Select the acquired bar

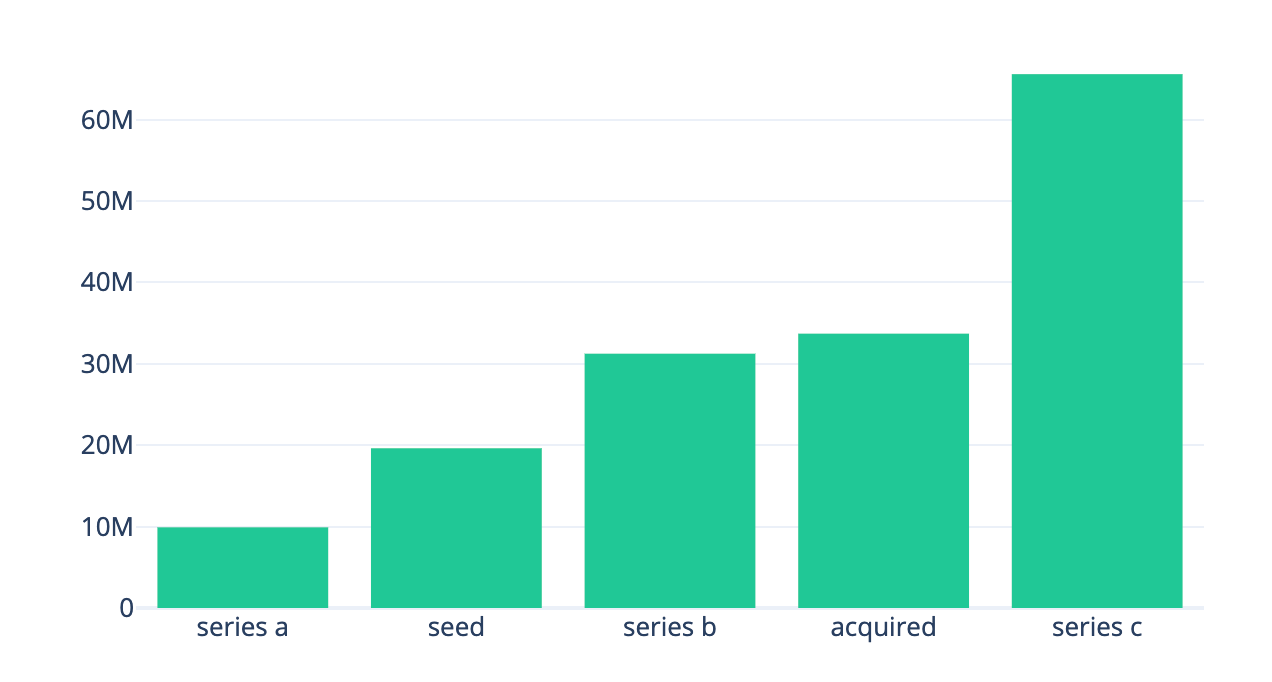[883, 470]
